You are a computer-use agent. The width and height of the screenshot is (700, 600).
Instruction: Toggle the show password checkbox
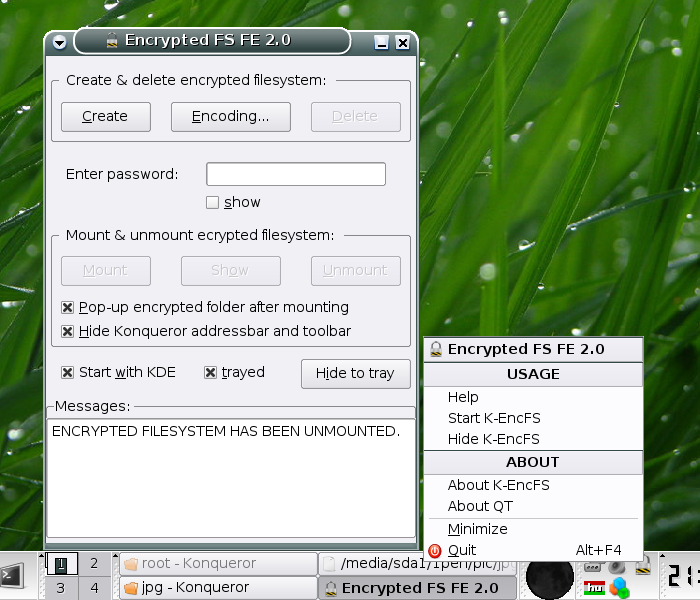point(212,203)
